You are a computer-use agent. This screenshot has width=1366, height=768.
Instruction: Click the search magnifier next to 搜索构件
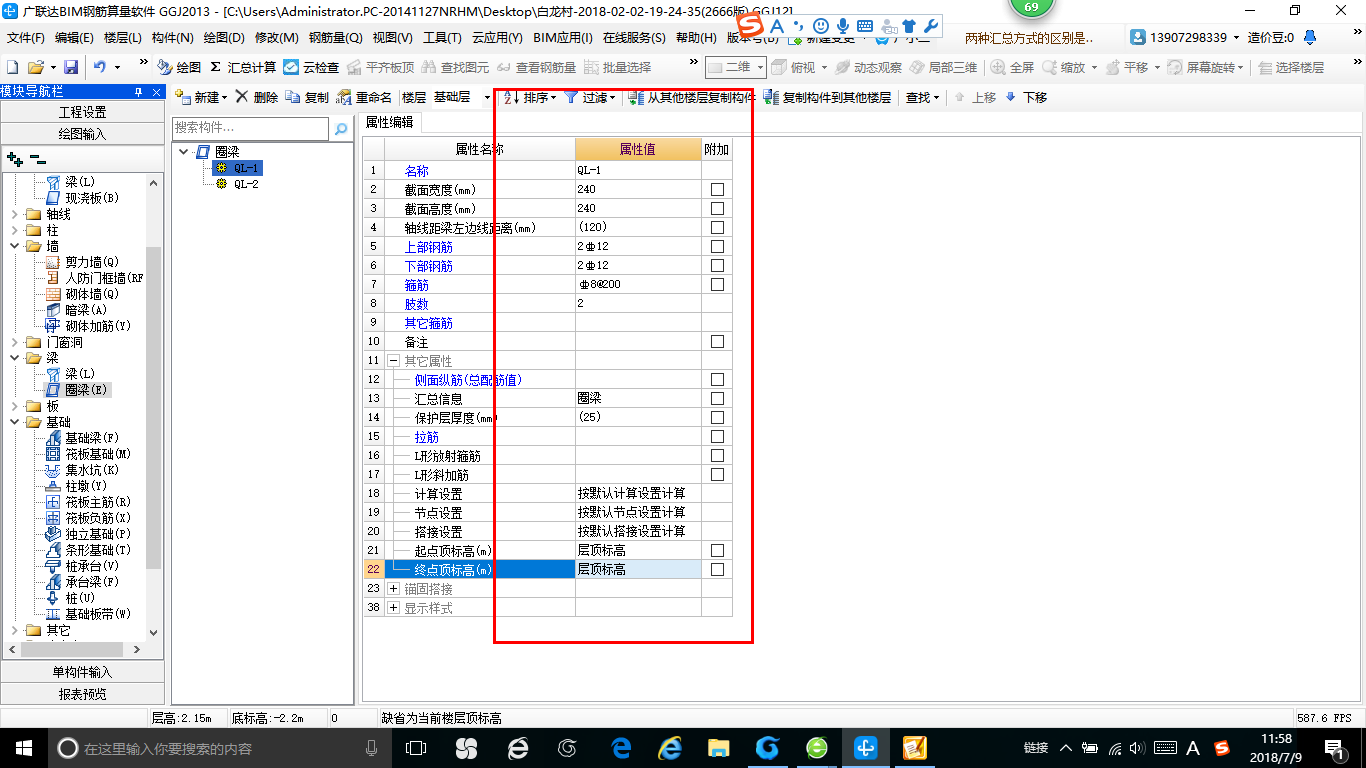click(x=341, y=128)
